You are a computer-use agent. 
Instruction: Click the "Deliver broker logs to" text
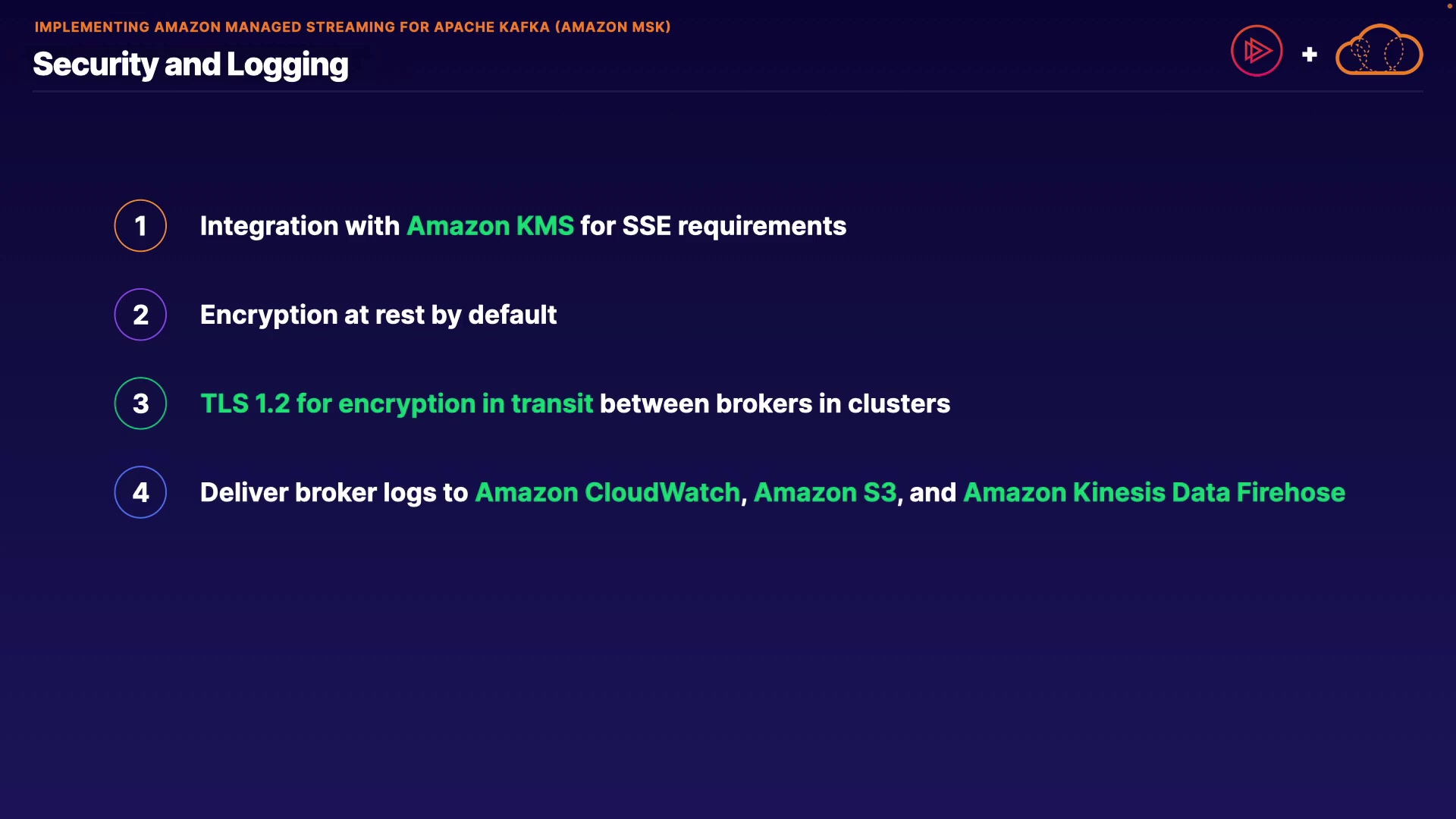[x=334, y=492]
